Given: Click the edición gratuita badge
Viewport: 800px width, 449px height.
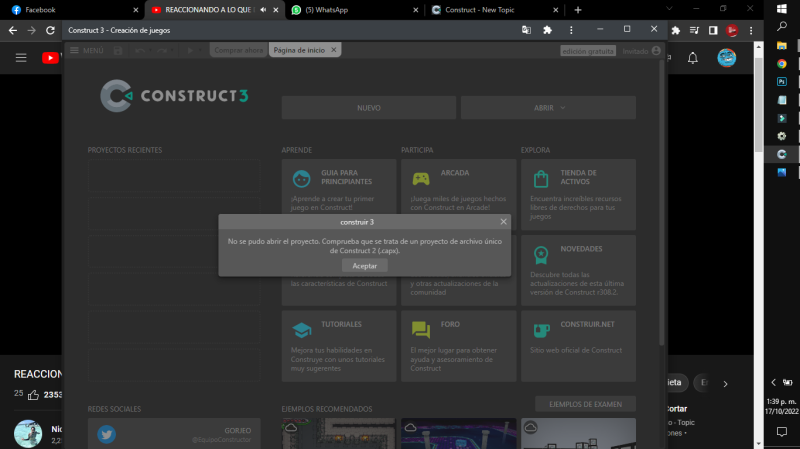Looking at the screenshot, I should point(588,51).
